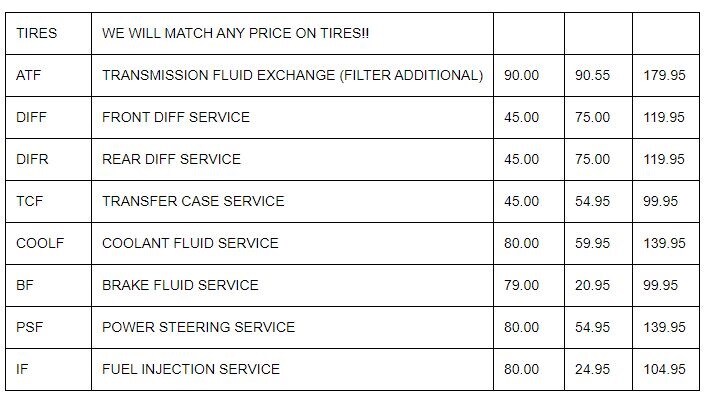Screen dimensions: 705x396
Task: Select the 179.95 total price cell
Action: (666, 75)
